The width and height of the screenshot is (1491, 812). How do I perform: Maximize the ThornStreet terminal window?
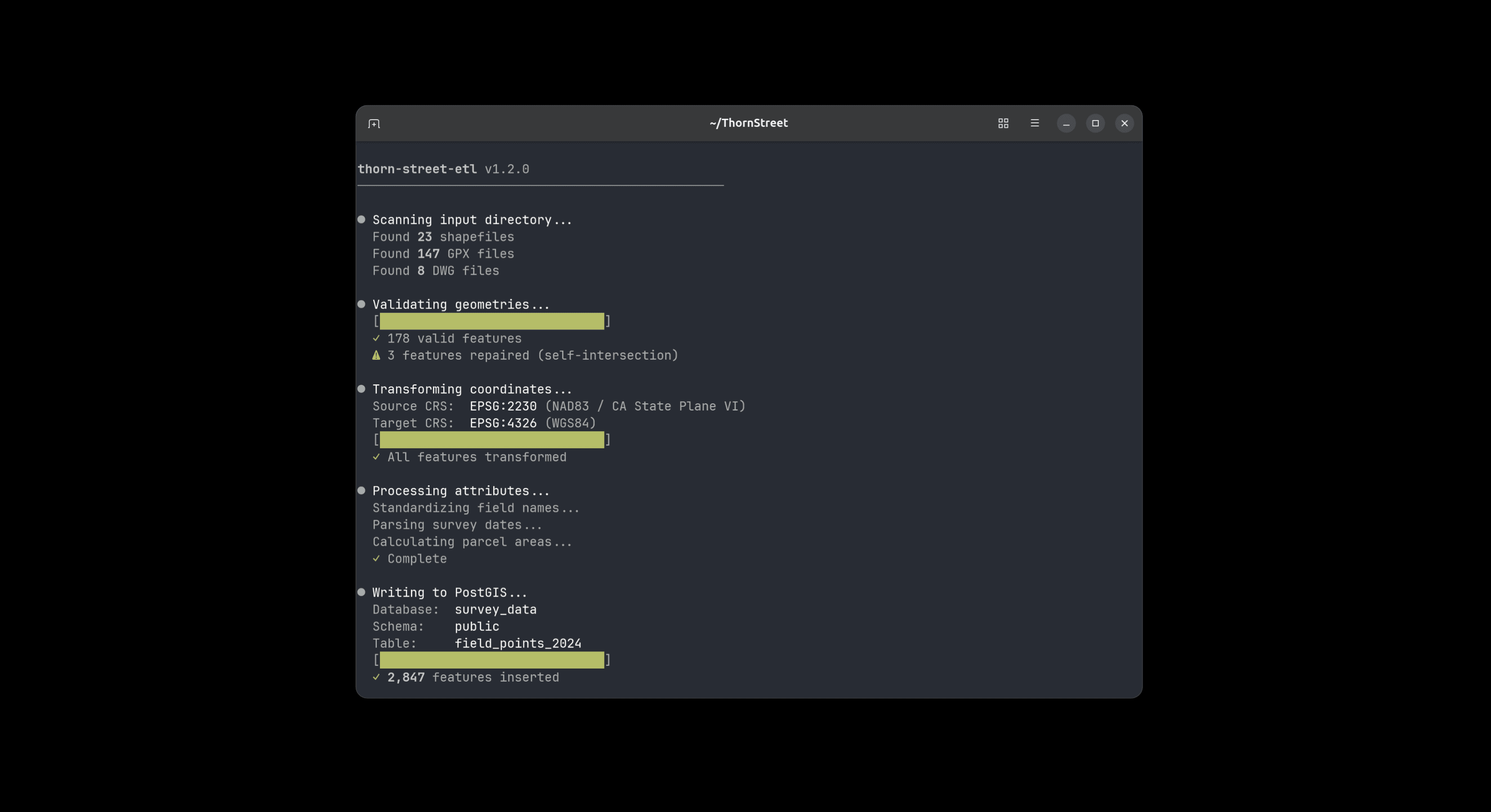point(1094,123)
